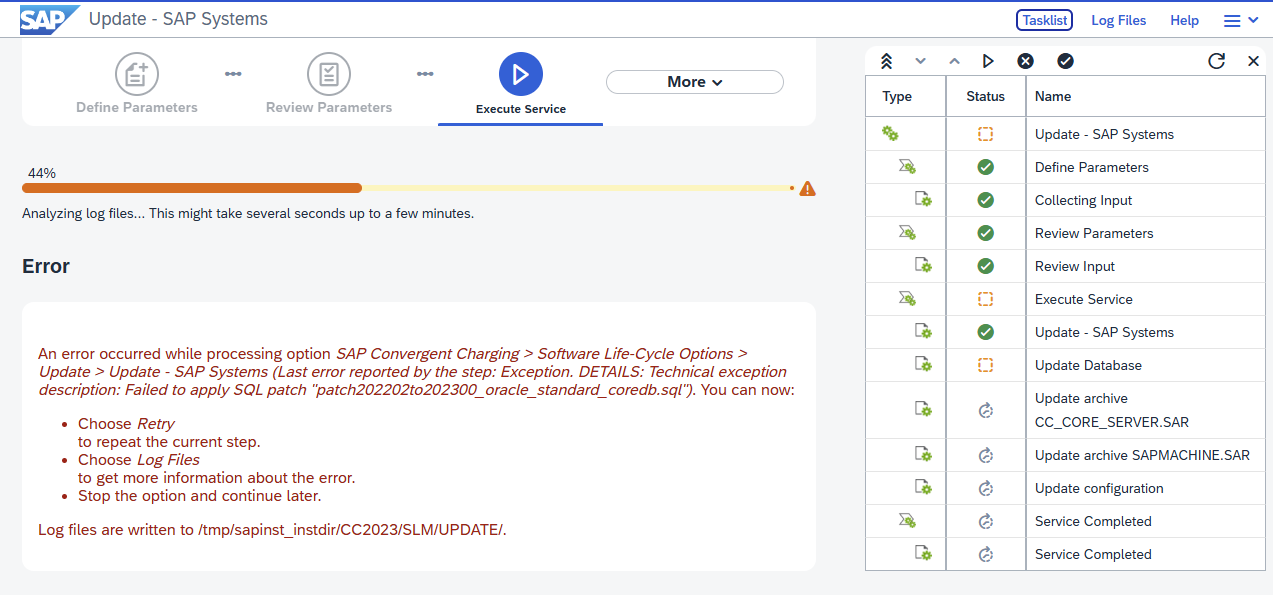
Task: Click tasklist move-up chevron
Action: tap(954, 61)
